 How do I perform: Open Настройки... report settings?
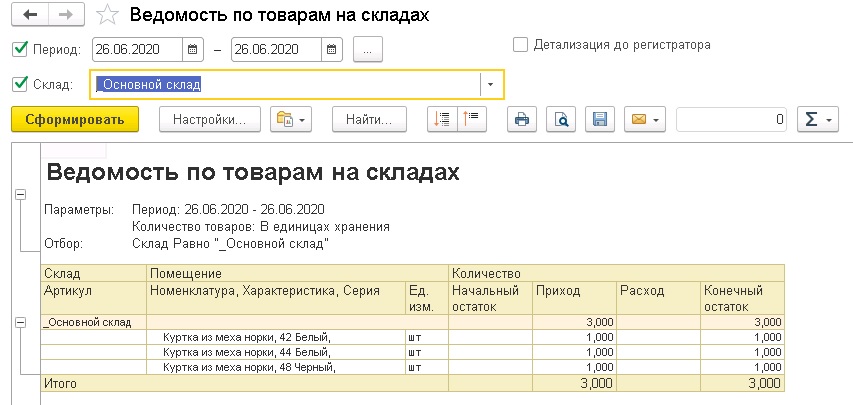209,119
